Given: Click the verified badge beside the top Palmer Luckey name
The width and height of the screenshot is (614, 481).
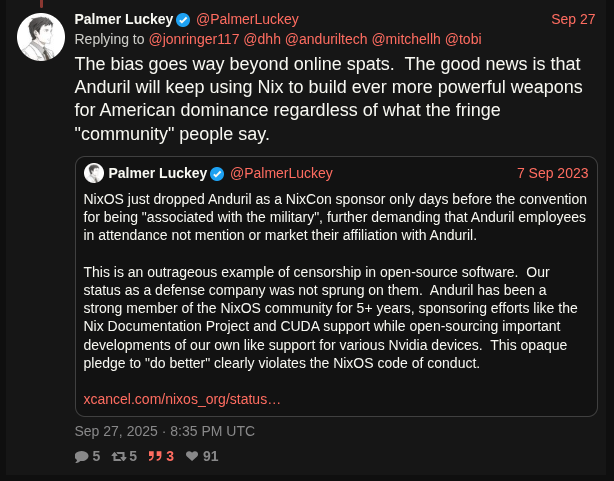Looking at the screenshot, I should point(183,20).
